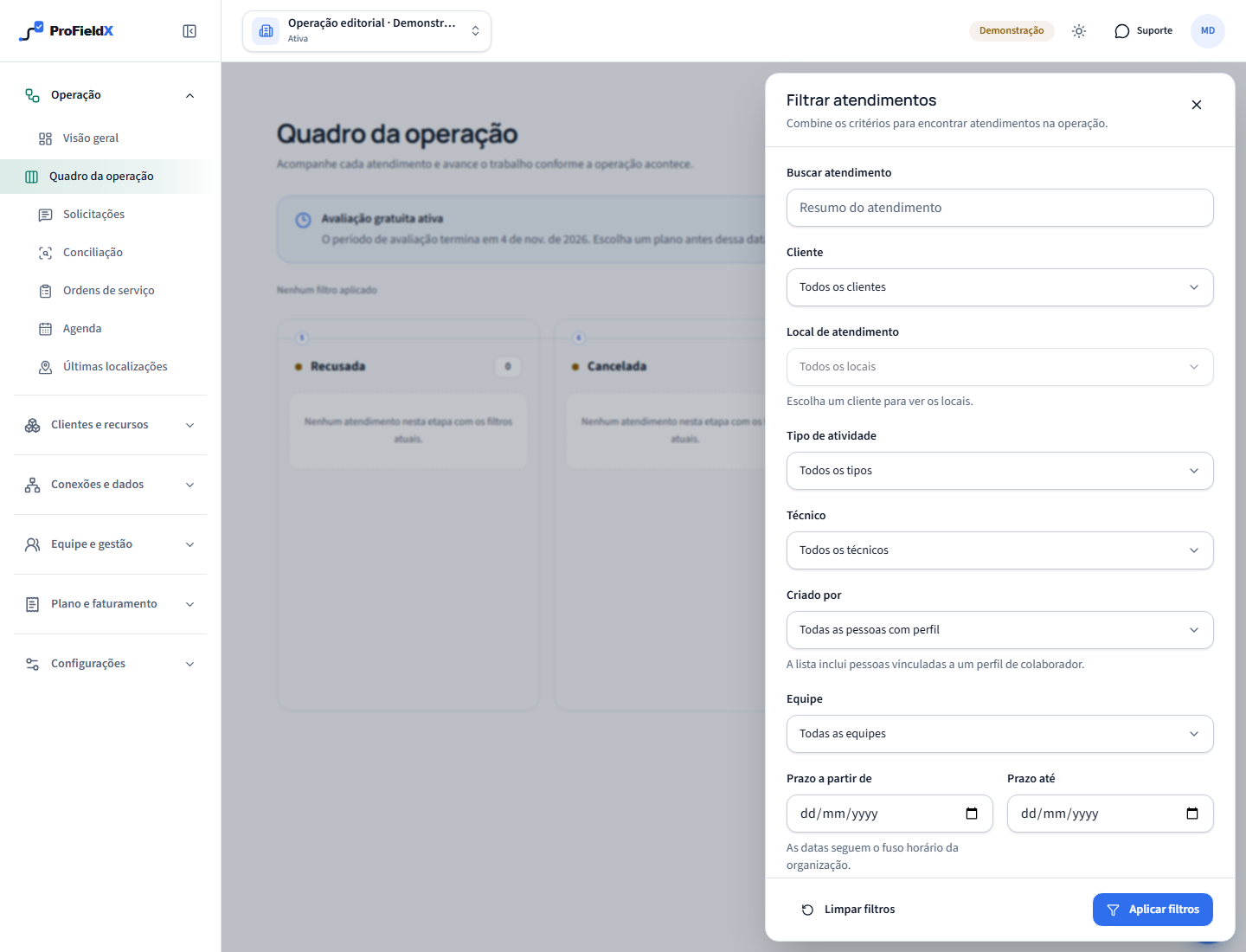
Task: Click the Prazo até date field
Action: point(1110,814)
